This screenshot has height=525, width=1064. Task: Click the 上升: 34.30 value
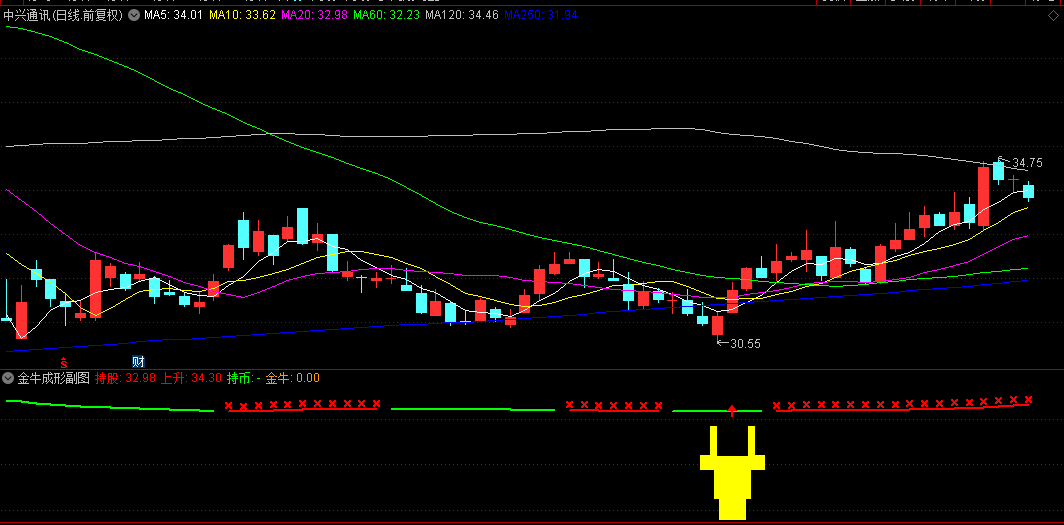(x=191, y=378)
